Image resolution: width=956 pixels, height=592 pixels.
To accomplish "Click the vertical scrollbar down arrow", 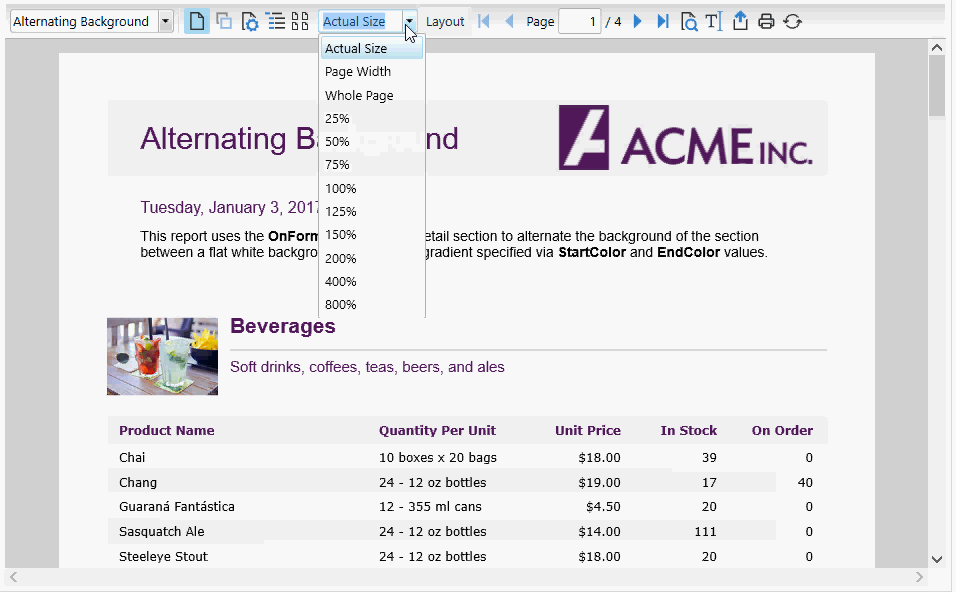I will coord(937,559).
